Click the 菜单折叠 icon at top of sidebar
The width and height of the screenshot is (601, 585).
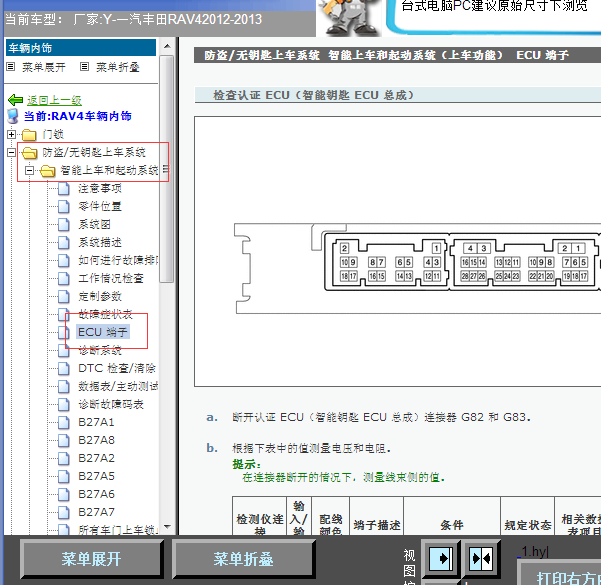[x=84, y=67]
